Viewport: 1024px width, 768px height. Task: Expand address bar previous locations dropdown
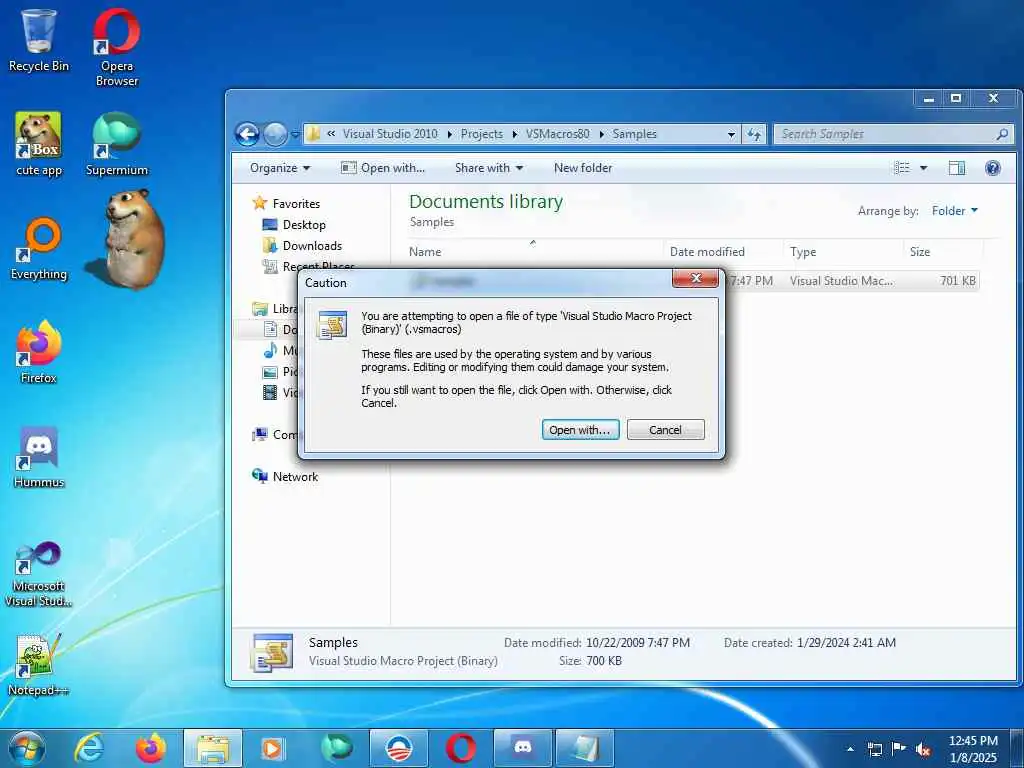tap(731, 135)
